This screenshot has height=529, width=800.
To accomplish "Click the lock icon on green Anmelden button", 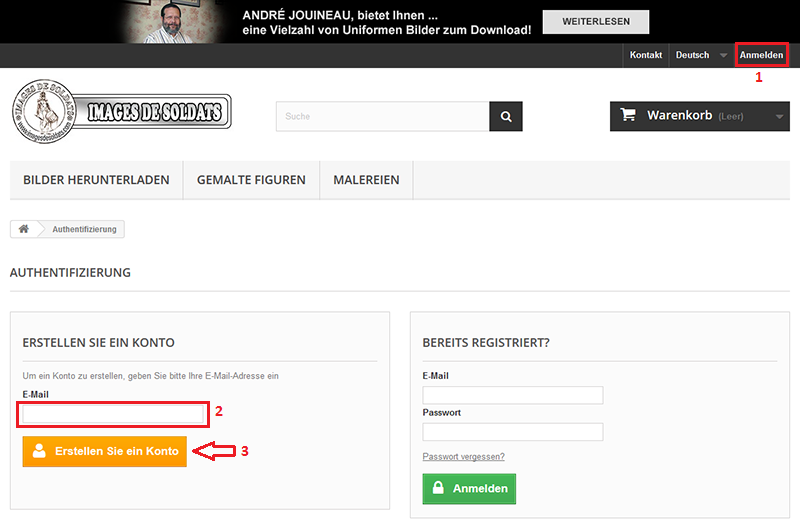I will (x=436, y=489).
